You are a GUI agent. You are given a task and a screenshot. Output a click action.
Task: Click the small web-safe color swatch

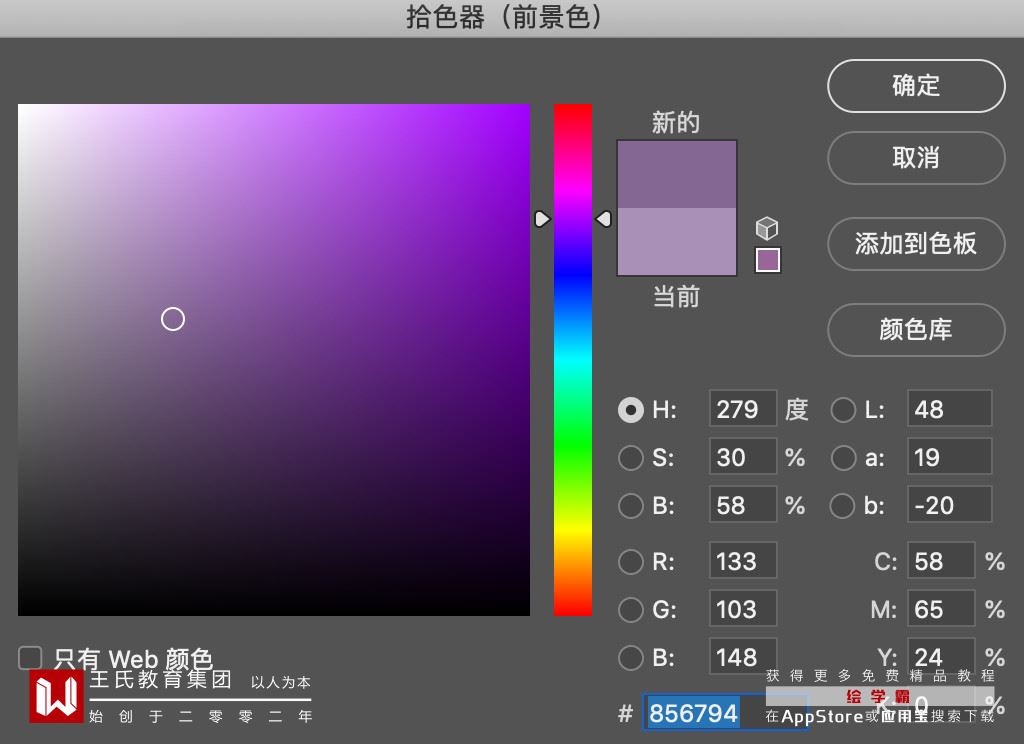coord(767,260)
